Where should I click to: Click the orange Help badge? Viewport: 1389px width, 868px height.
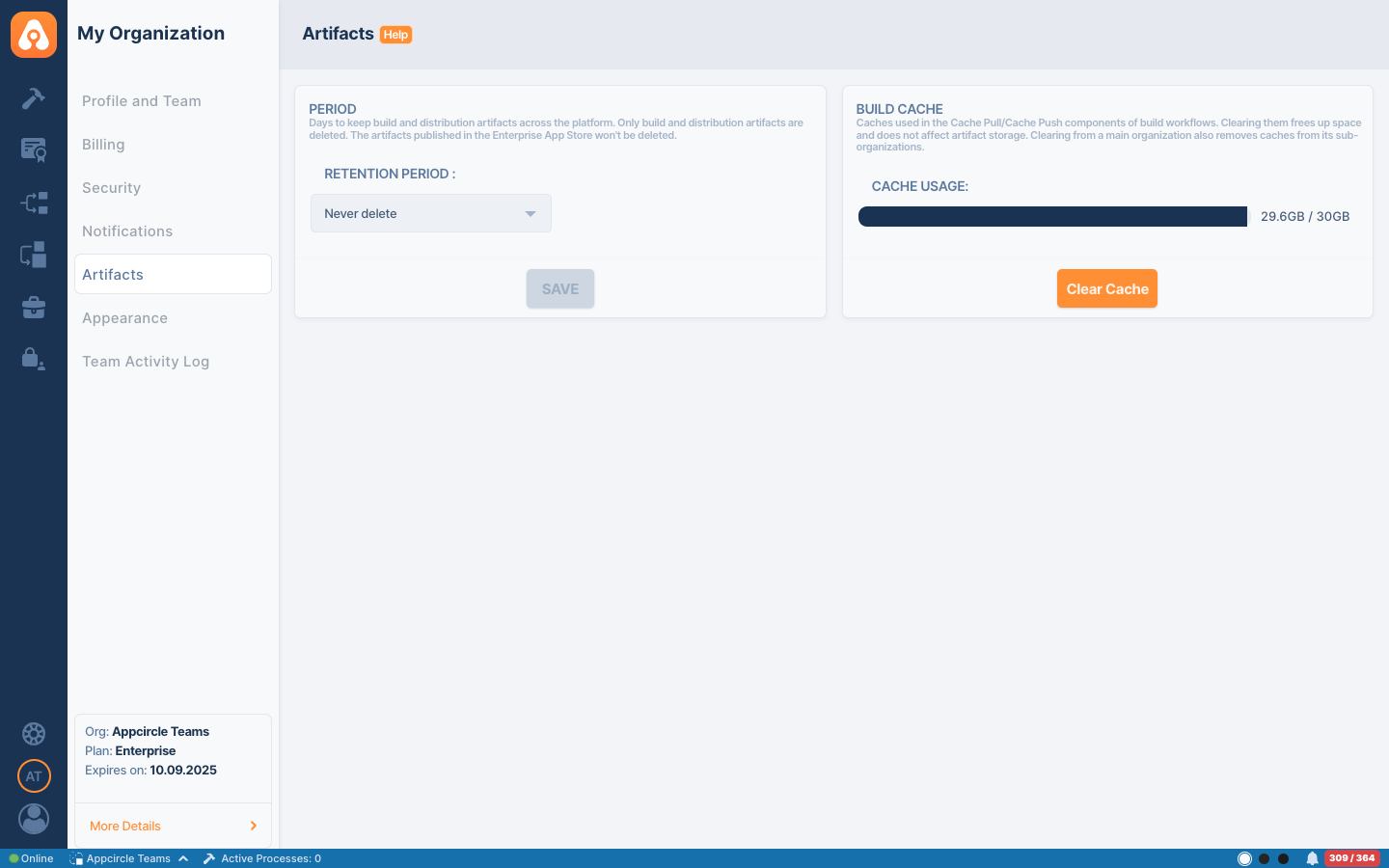(395, 35)
